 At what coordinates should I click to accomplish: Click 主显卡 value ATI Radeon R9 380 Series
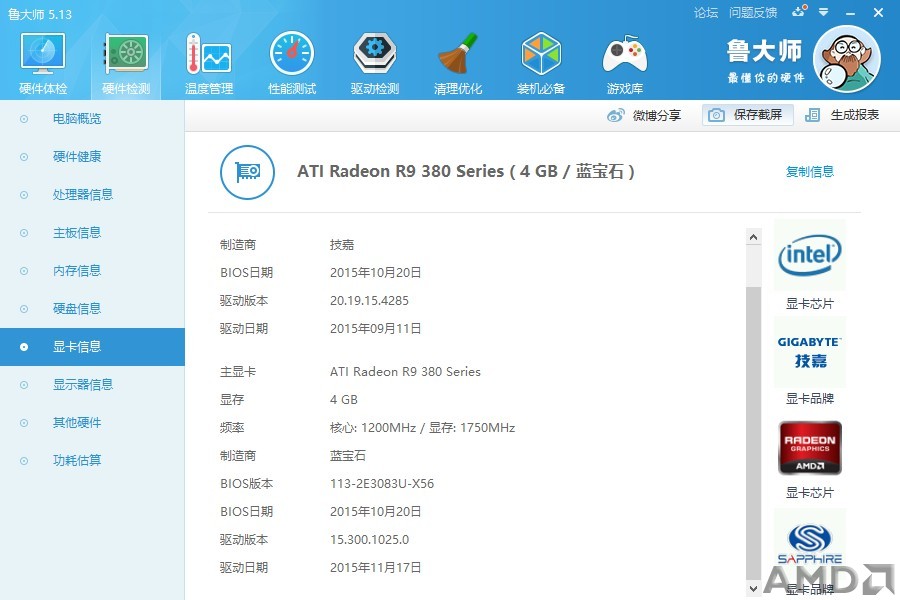pyautogui.click(x=405, y=372)
